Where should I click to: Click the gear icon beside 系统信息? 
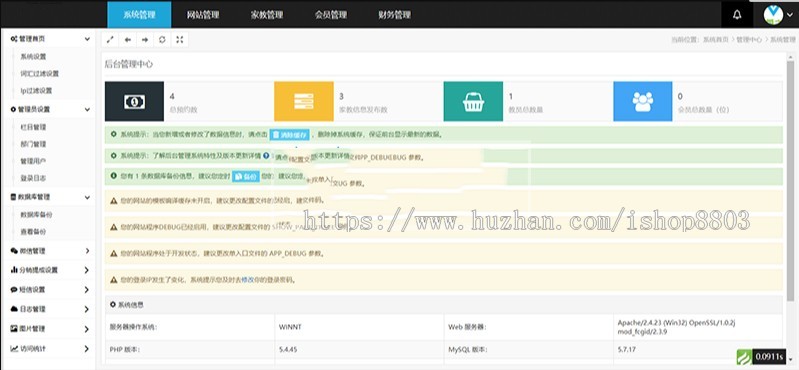point(113,304)
